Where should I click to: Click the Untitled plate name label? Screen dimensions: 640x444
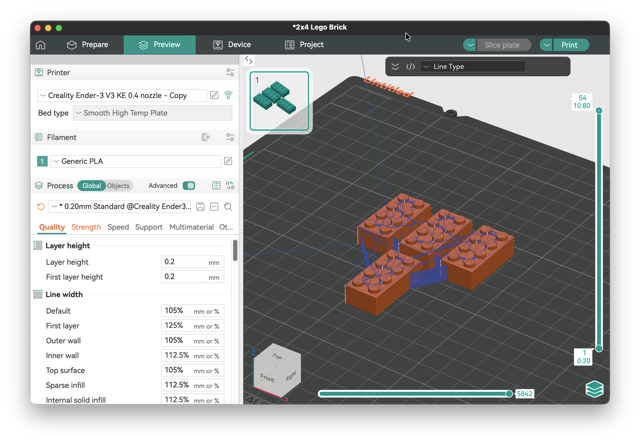click(x=388, y=87)
